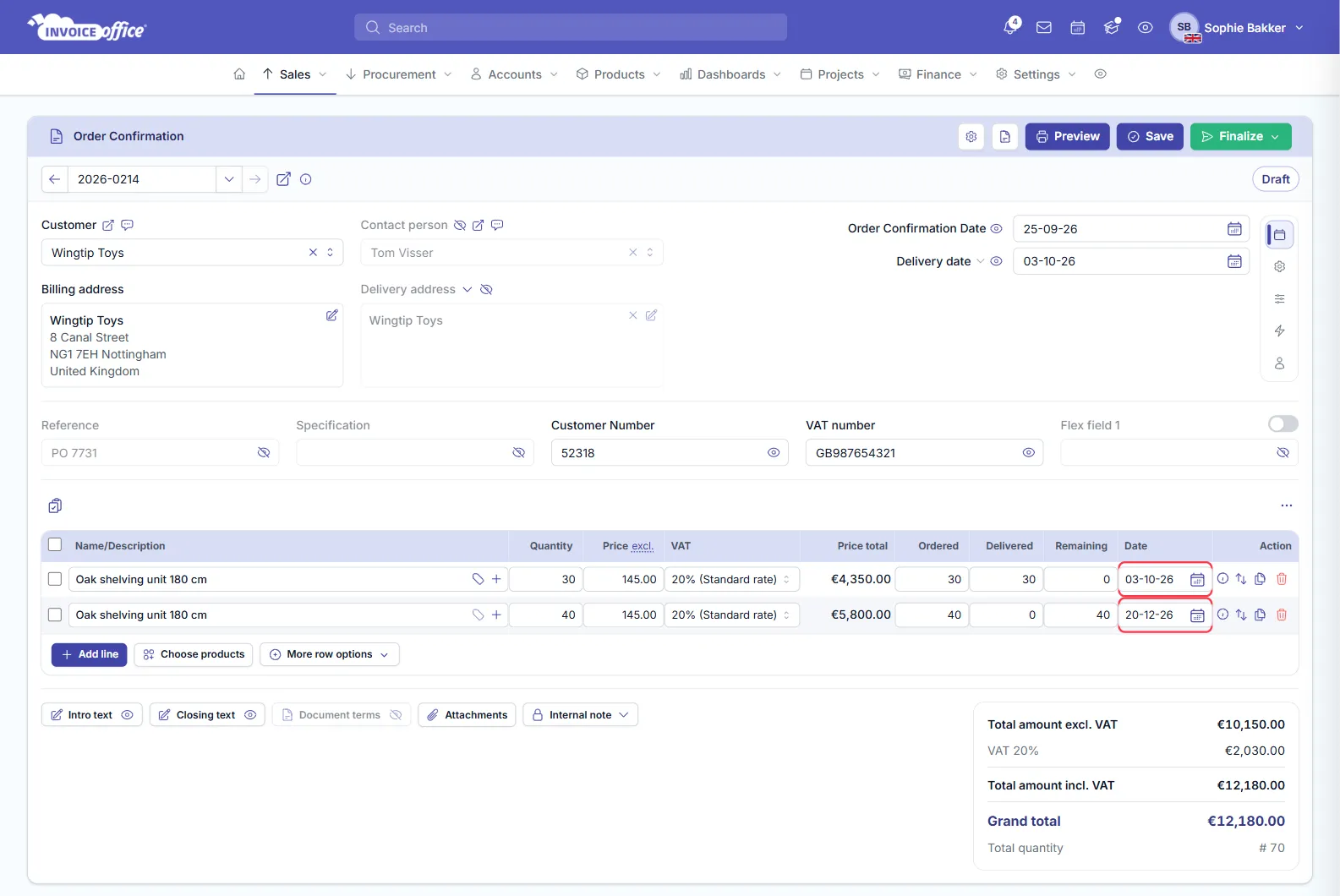
Task: Open VAT rate dropdown for 30-quantity line
Action: coord(731,579)
